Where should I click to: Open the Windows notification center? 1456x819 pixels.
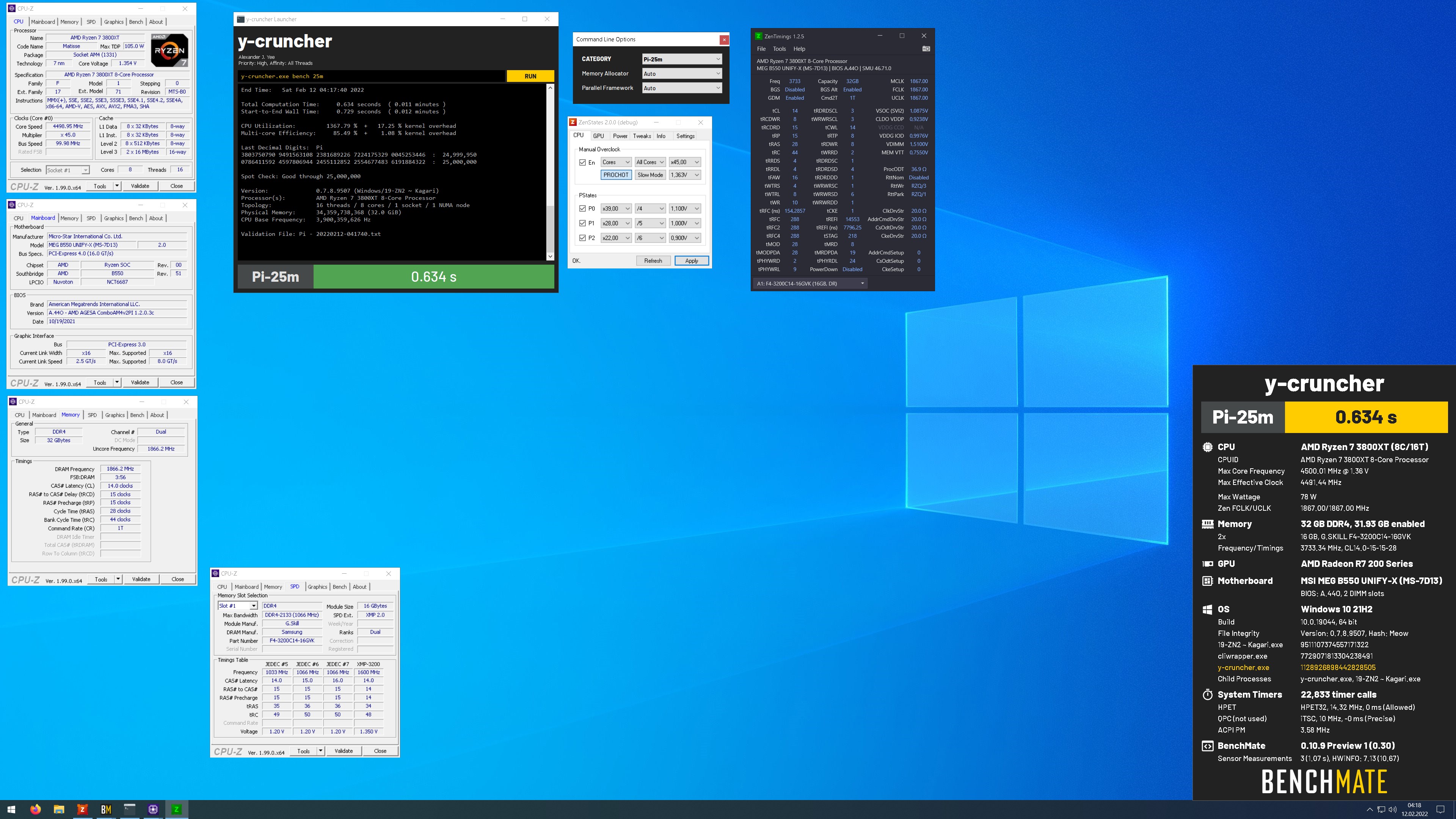pyautogui.click(x=1441, y=810)
